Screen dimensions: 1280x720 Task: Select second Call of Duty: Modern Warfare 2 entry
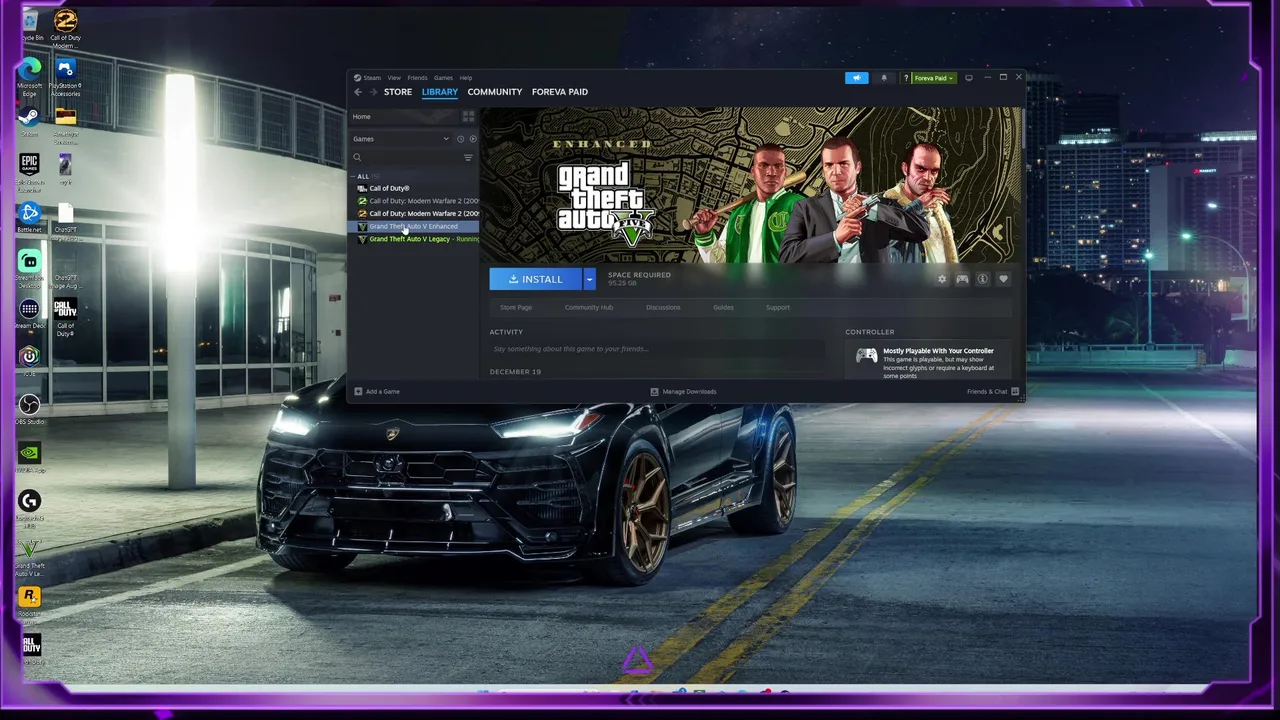[x=414, y=213]
